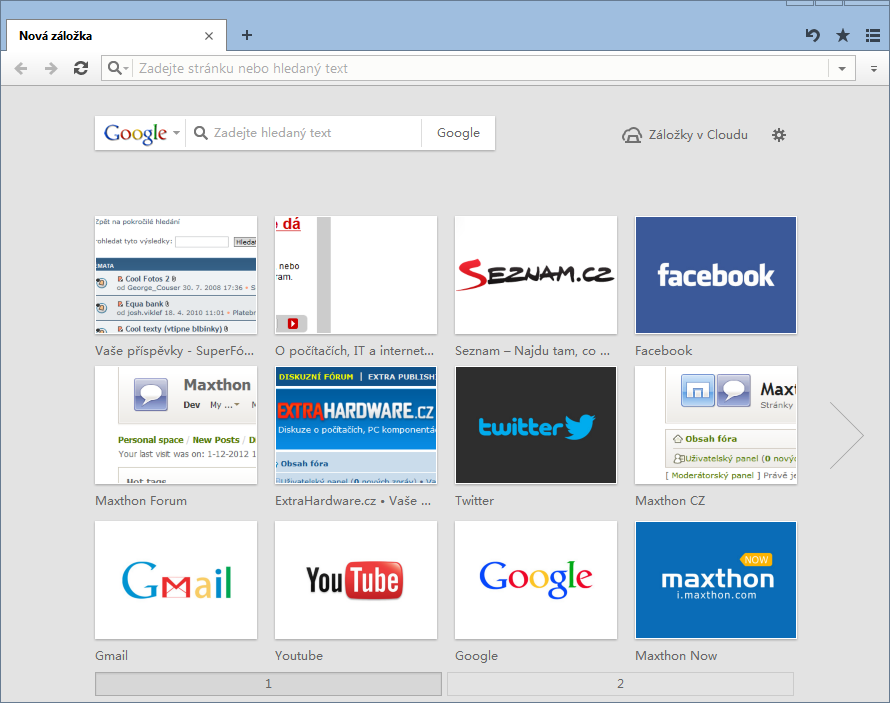Click the address bar input field
The height and width of the screenshot is (703, 890).
pos(480,69)
